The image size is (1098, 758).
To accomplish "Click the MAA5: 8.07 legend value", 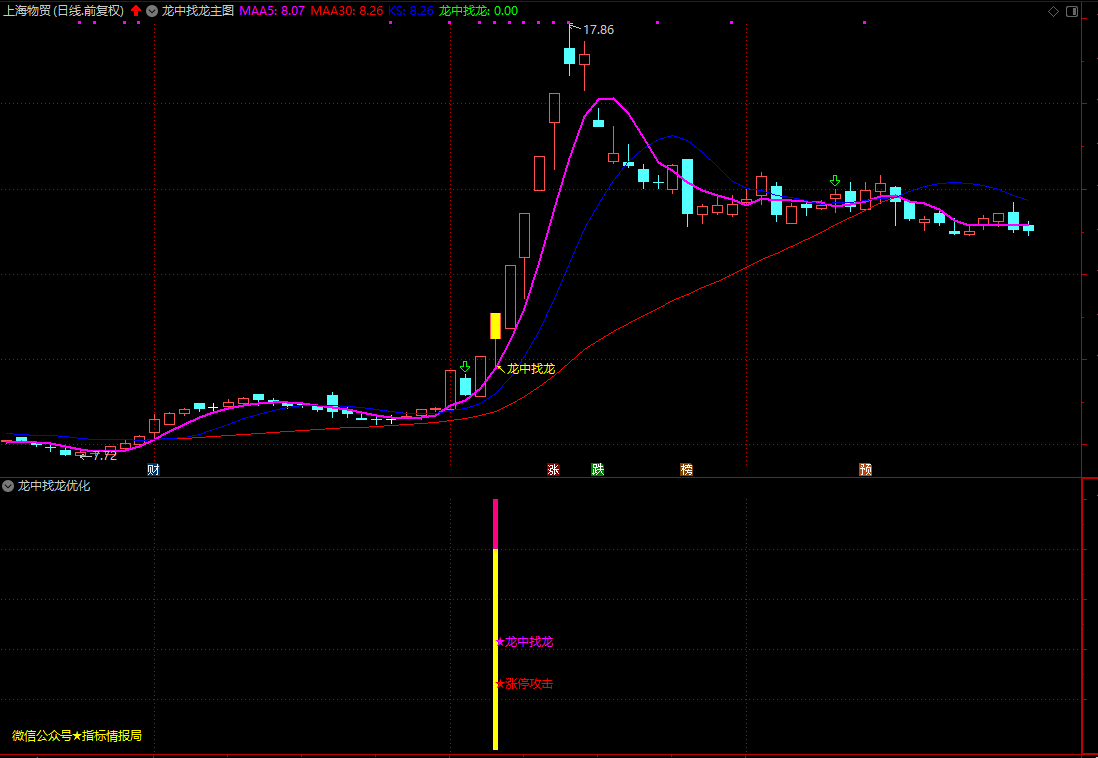I will pyautogui.click(x=272, y=11).
